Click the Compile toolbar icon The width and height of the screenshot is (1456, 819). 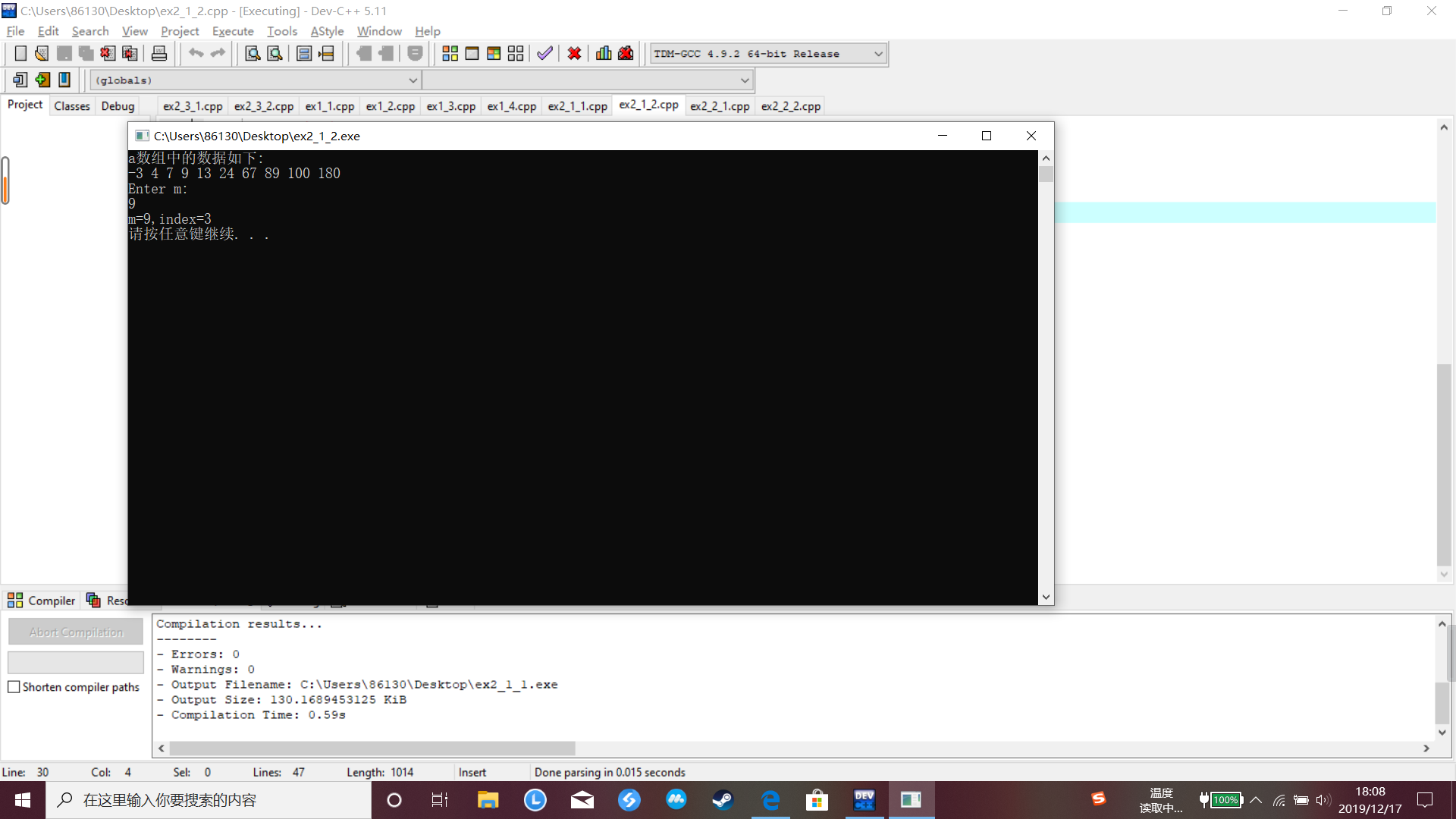click(x=450, y=53)
